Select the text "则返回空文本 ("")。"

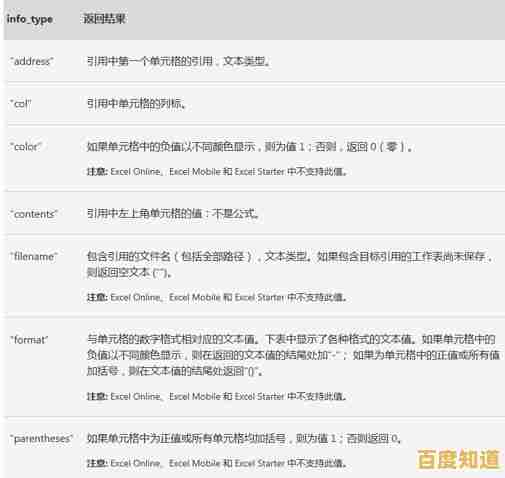(129, 272)
